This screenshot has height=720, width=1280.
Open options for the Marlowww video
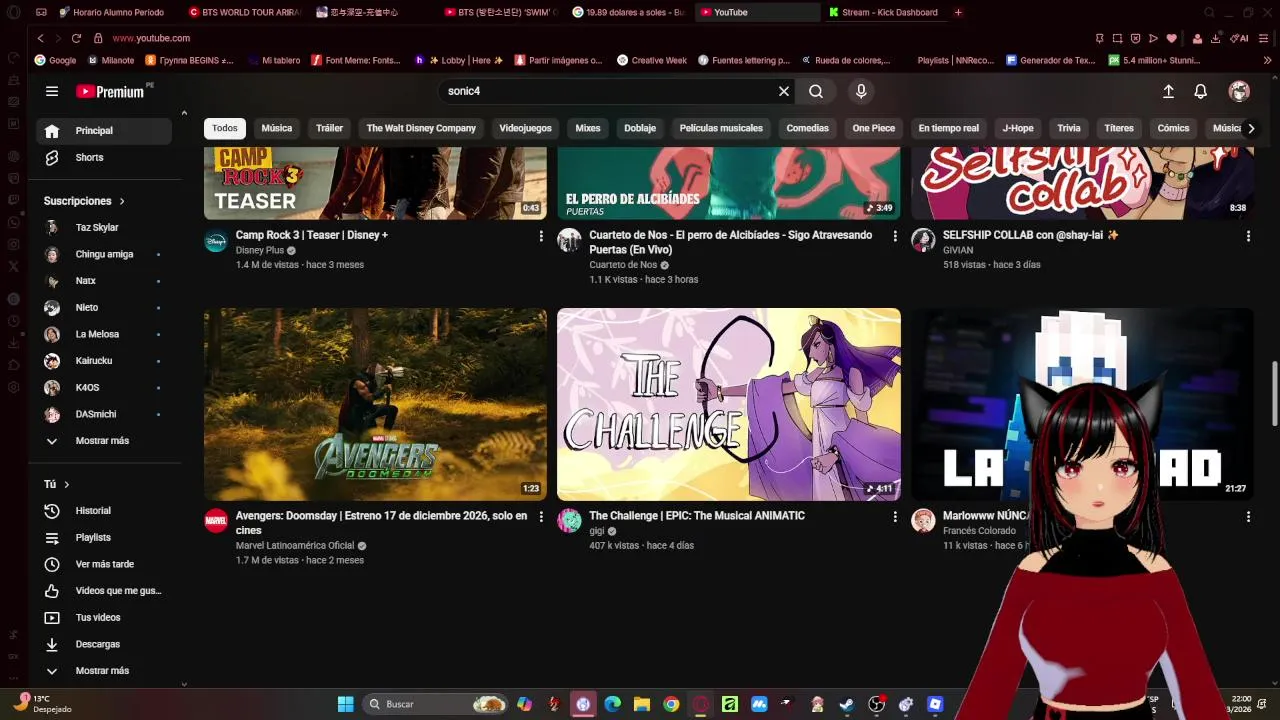1248,517
